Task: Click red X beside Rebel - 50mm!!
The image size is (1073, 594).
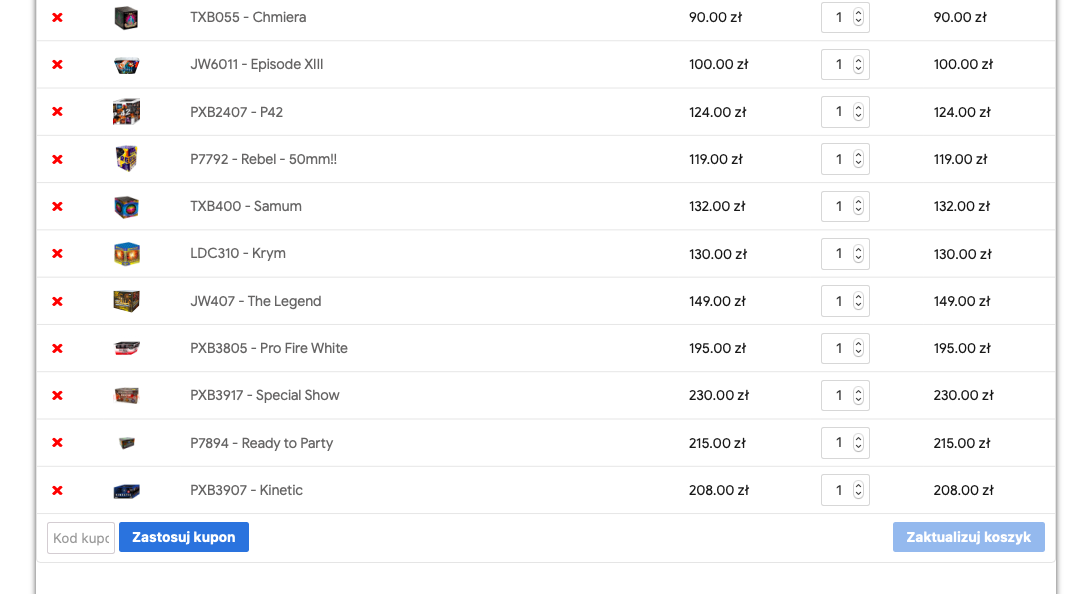Action: tap(57, 159)
